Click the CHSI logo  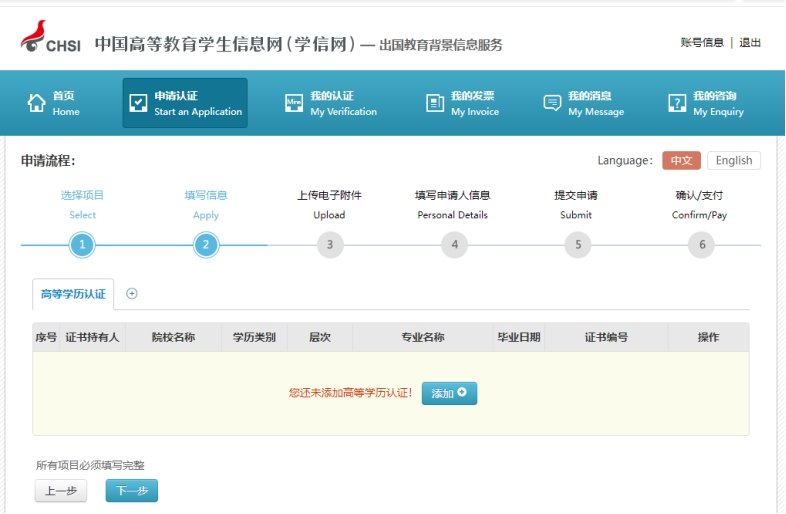[x=50, y=40]
